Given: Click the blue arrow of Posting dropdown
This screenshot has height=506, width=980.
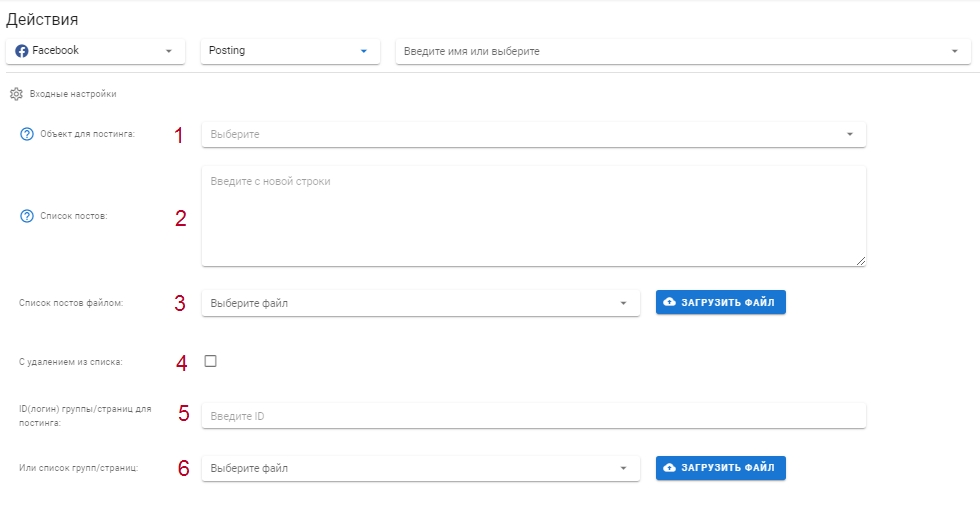Looking at the screenshot, I should tap(364, 51).
